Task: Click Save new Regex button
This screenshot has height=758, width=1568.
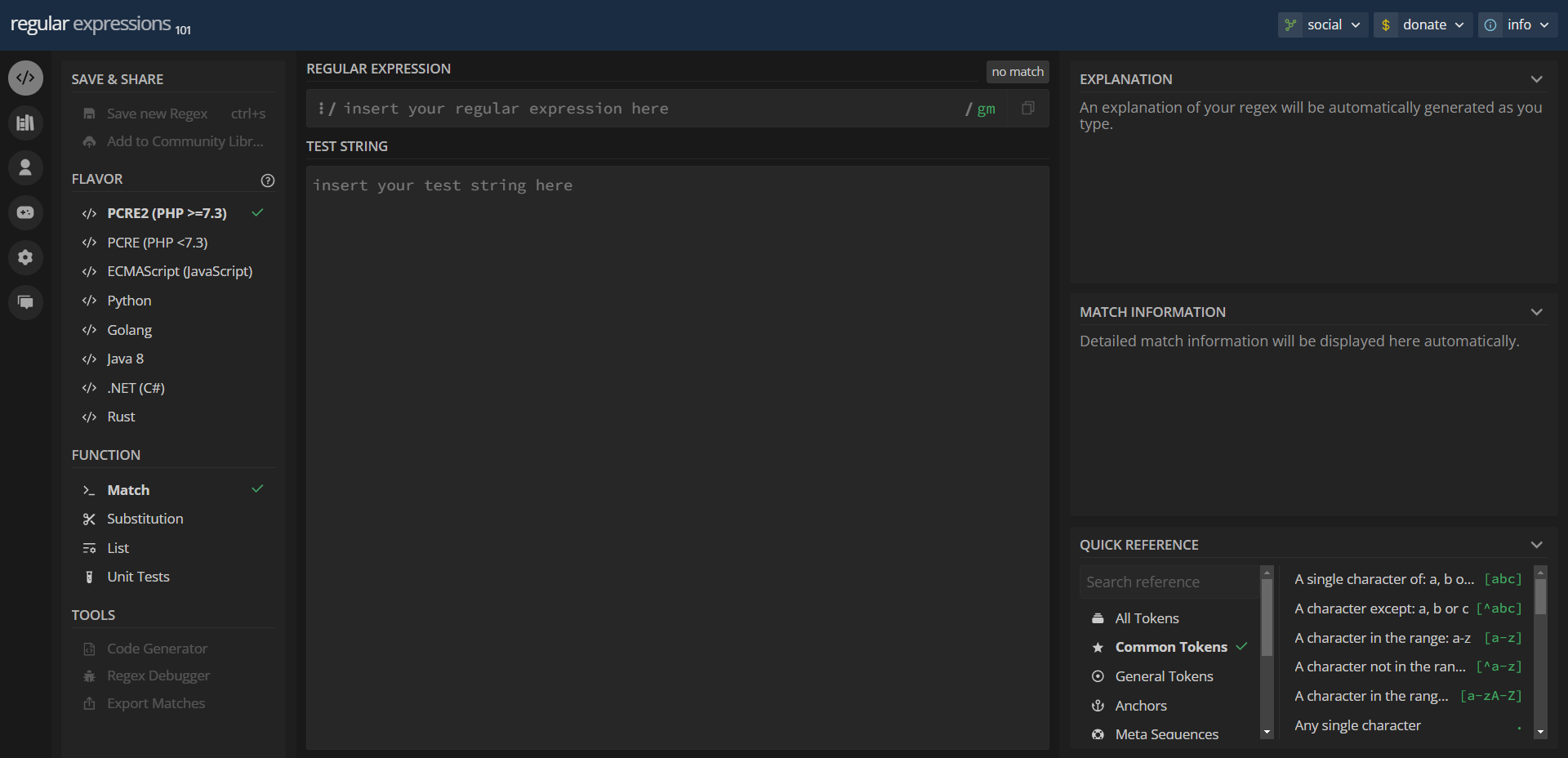Action: click(173, 114)
